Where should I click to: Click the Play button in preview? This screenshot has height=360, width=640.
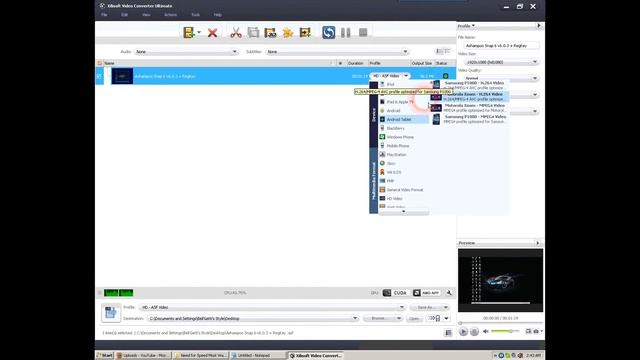463,331
